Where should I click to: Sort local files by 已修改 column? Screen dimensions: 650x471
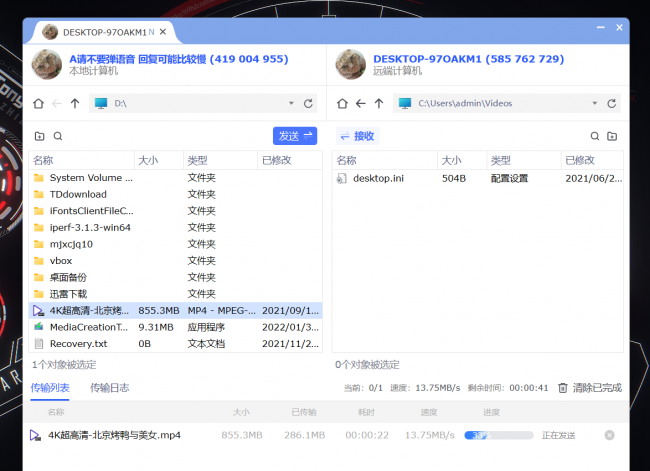pyautogui.click(x=290, y=160)
